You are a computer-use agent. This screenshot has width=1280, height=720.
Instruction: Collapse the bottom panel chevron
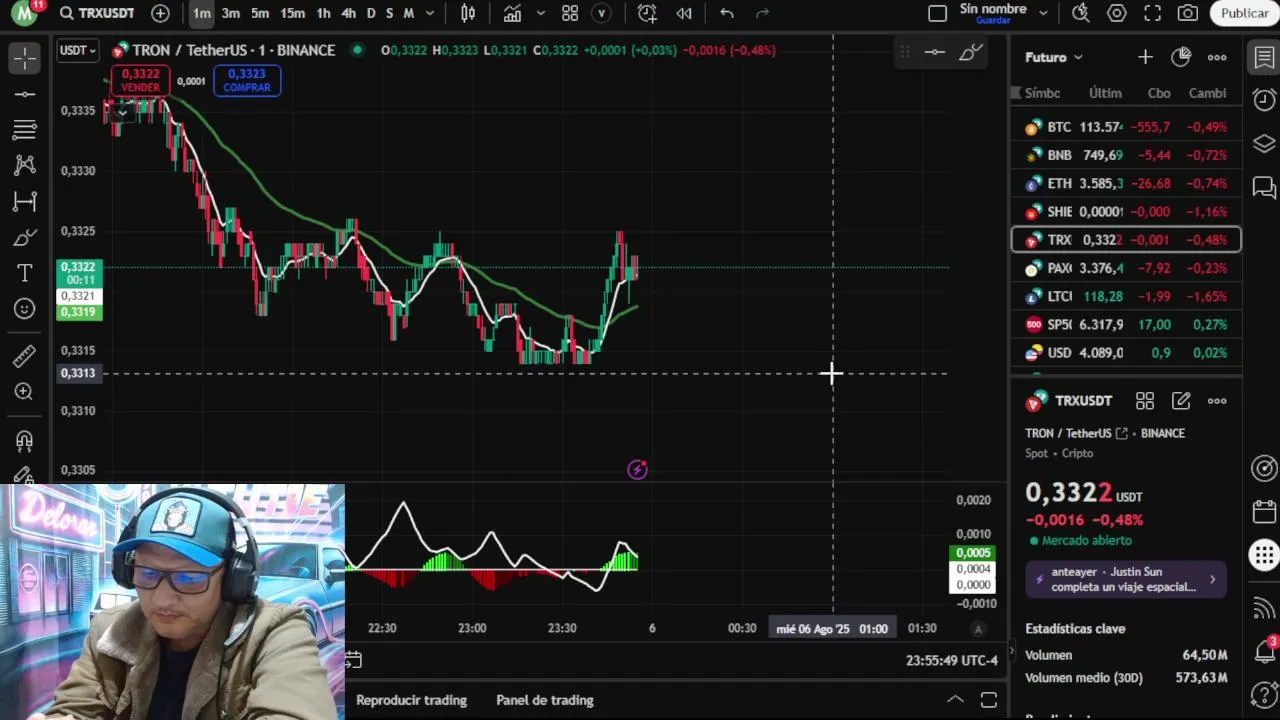955,700
